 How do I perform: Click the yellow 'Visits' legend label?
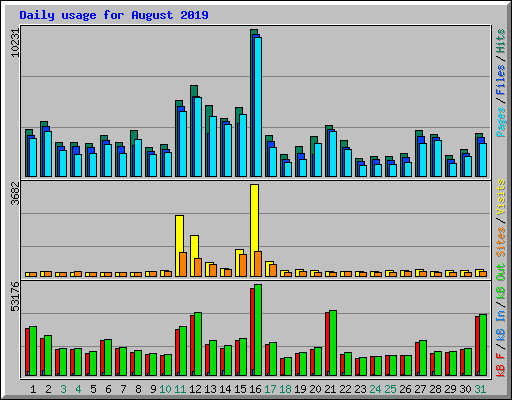[501, 197]
